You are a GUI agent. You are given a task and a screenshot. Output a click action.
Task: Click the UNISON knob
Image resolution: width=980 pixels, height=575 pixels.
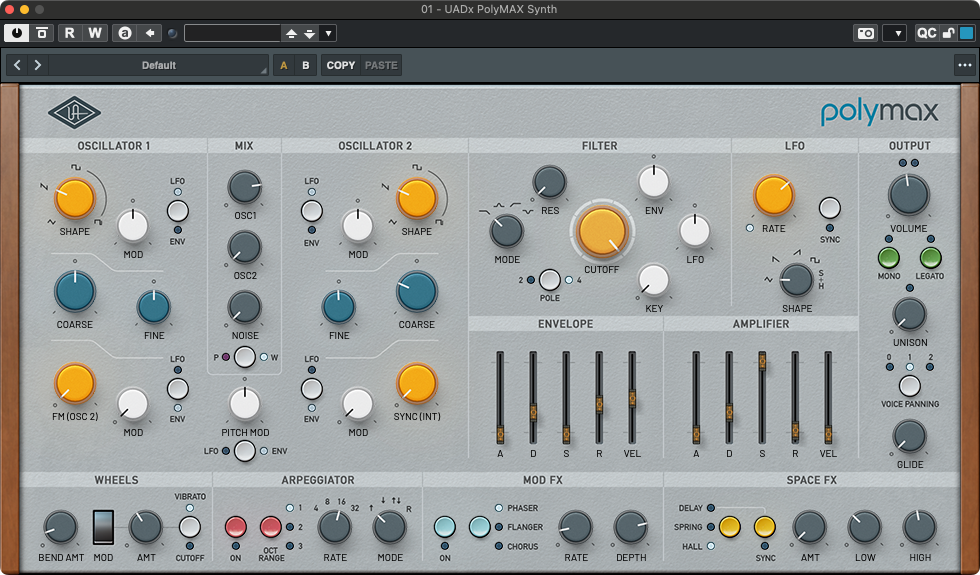click(909, 314)
